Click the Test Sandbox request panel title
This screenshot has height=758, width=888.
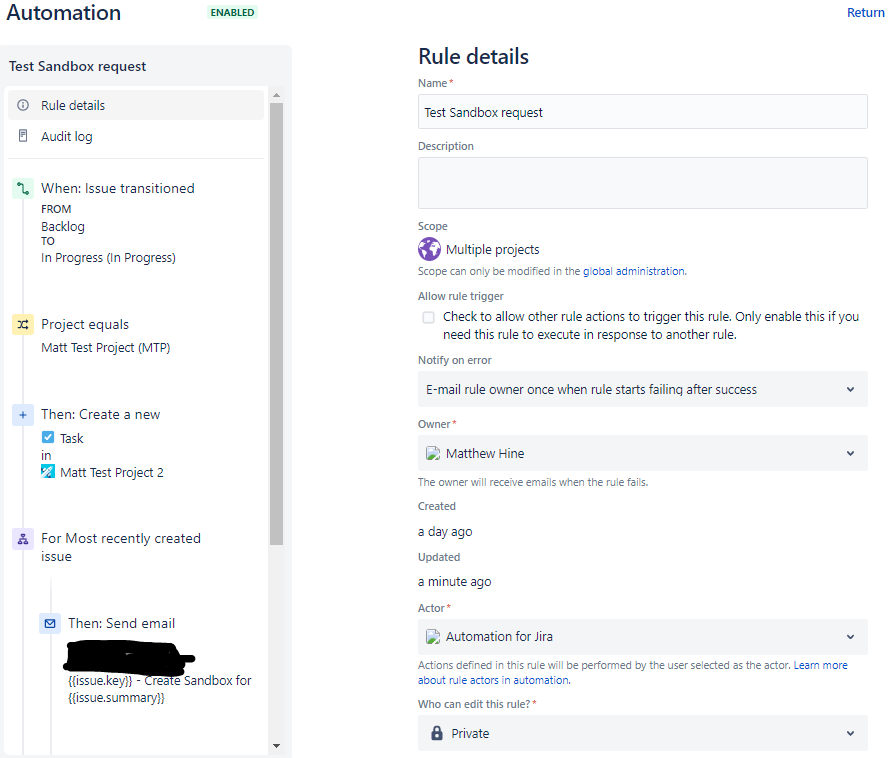[78, 66]
